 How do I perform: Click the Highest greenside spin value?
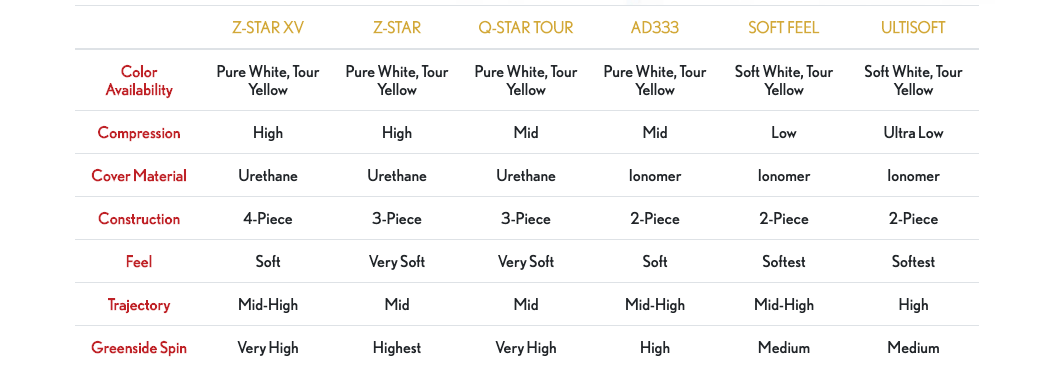[x=397, y=348]
